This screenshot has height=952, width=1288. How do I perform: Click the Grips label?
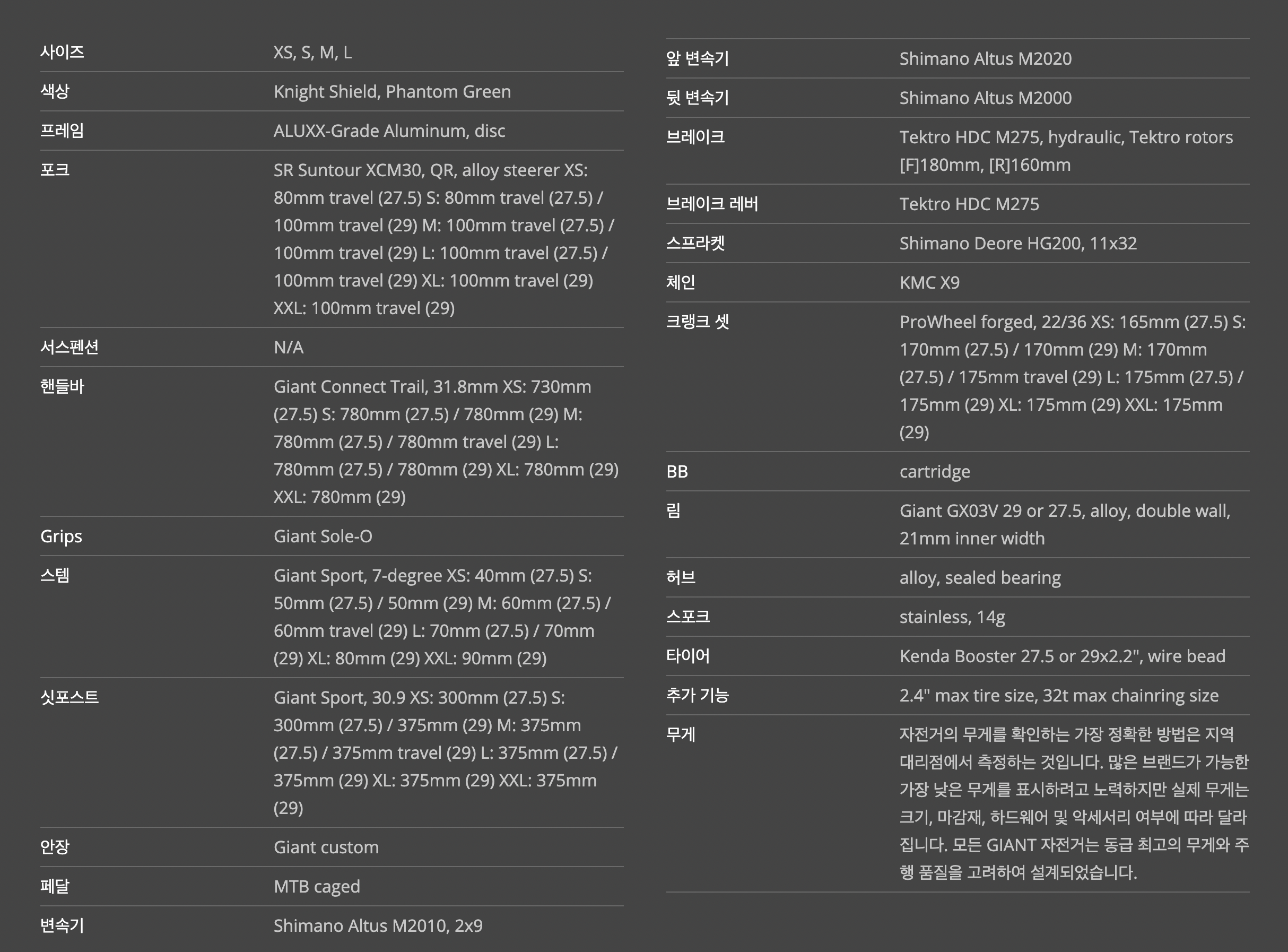(61, 536)
